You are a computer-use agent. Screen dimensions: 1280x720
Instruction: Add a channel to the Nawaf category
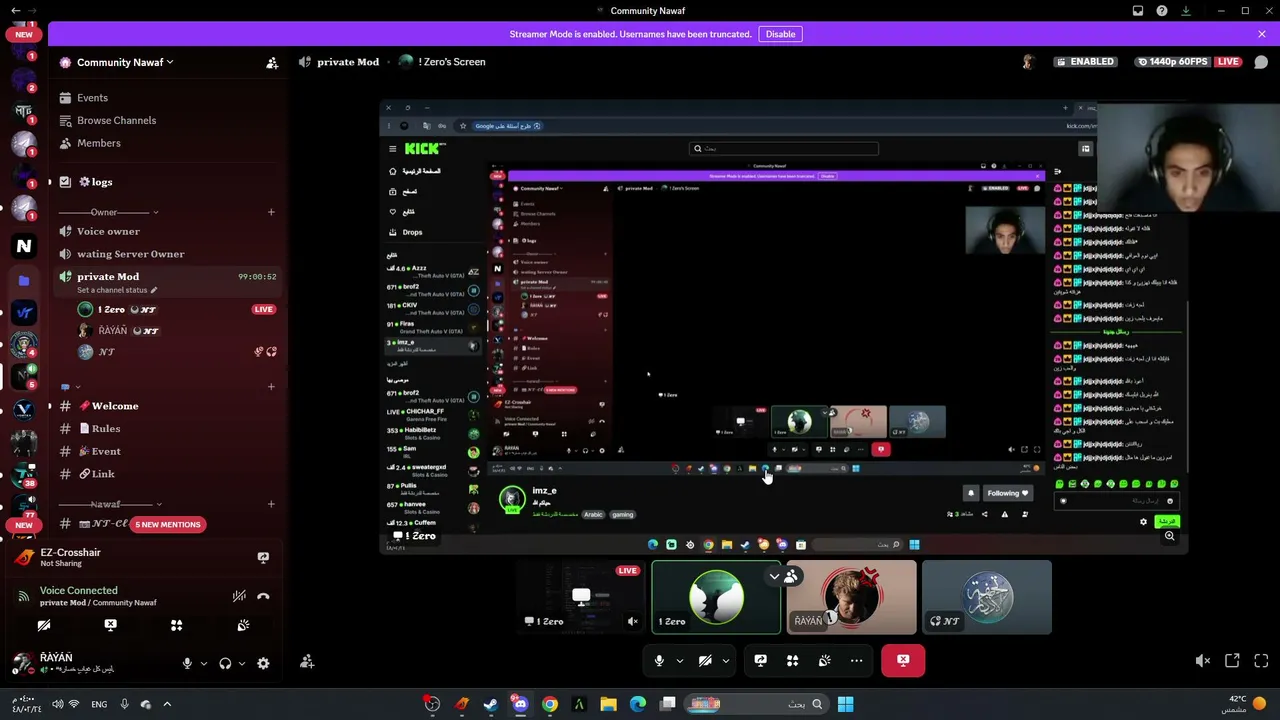(x=271, y=504)
